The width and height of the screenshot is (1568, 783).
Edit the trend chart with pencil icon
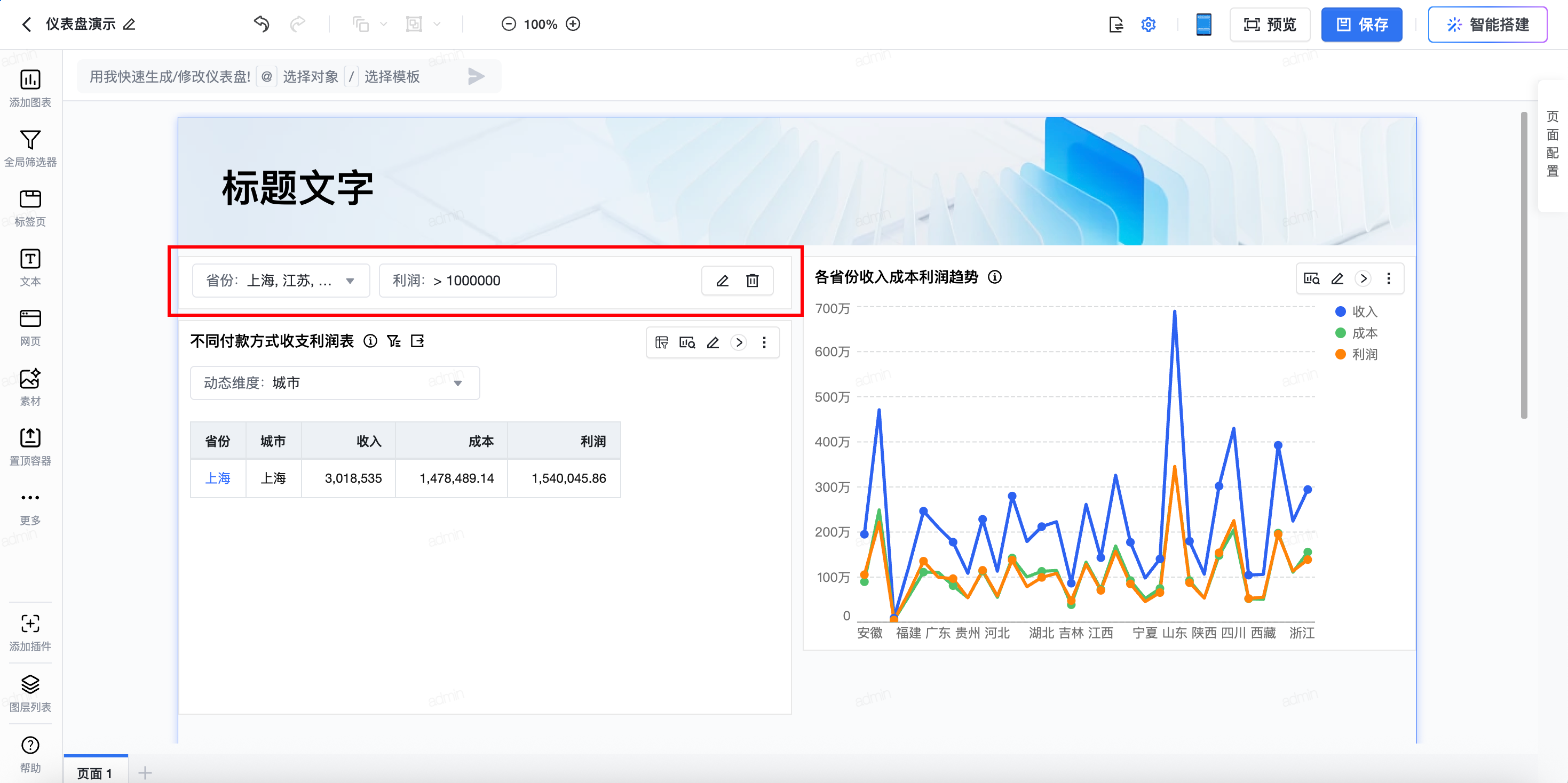[x=1337, y=278]
